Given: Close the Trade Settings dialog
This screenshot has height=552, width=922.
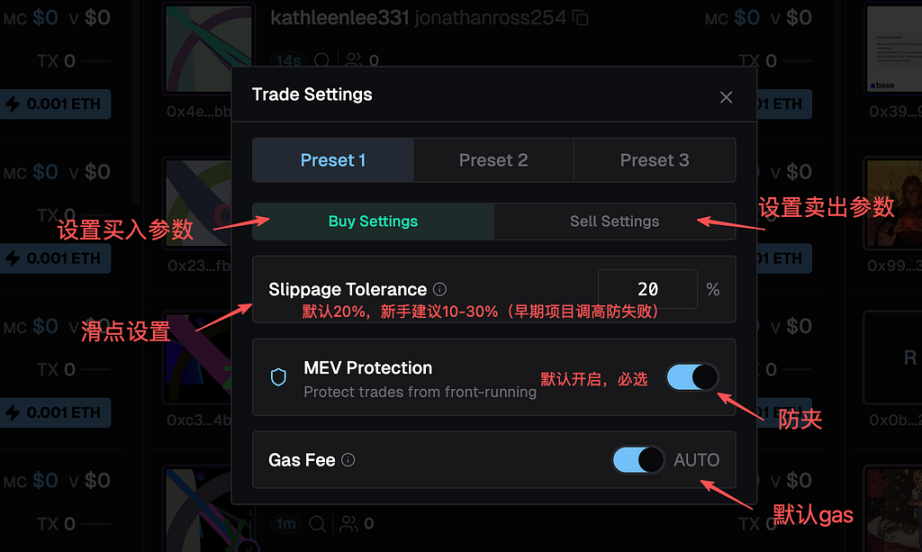Looking at the screenshot, I should 726,97.
